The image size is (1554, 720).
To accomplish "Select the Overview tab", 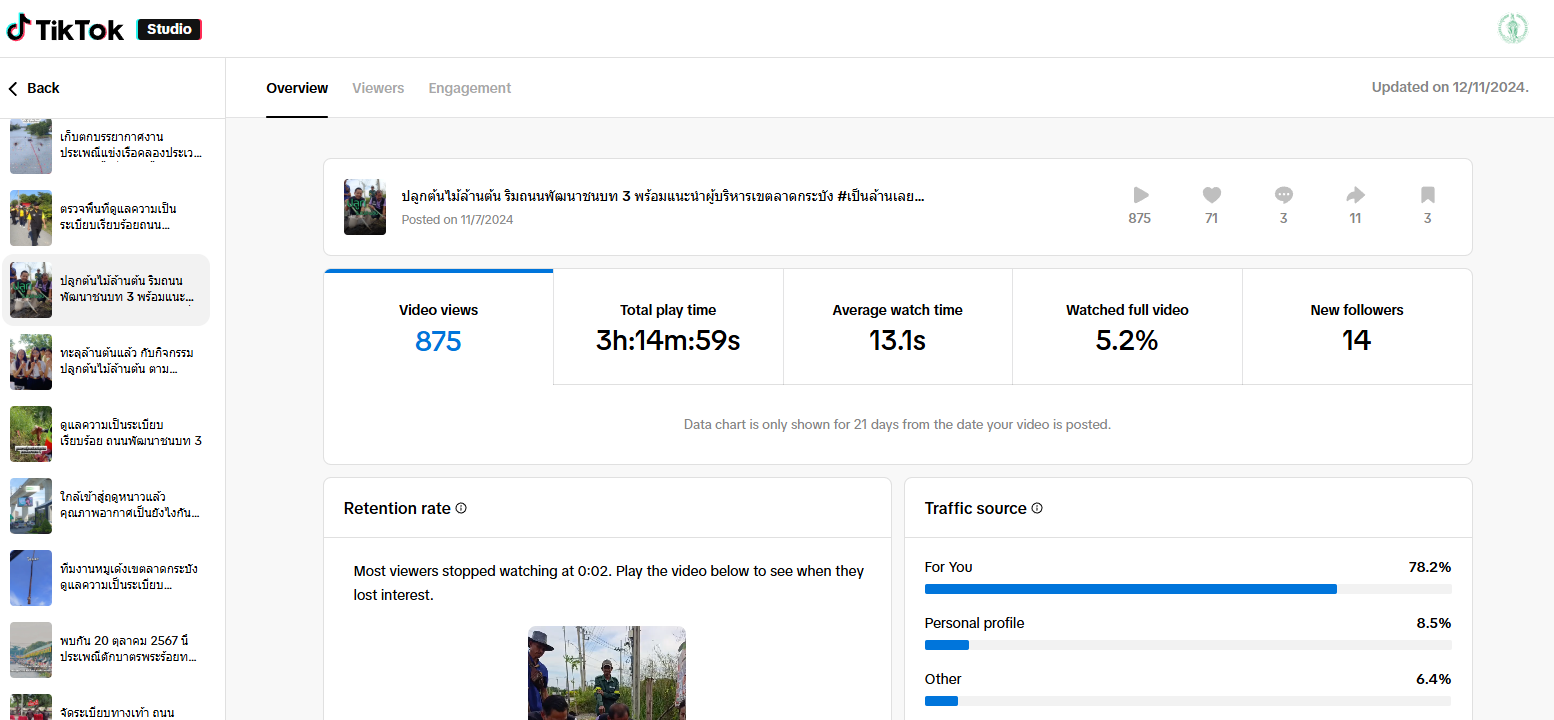I will [x=297, y=88].
